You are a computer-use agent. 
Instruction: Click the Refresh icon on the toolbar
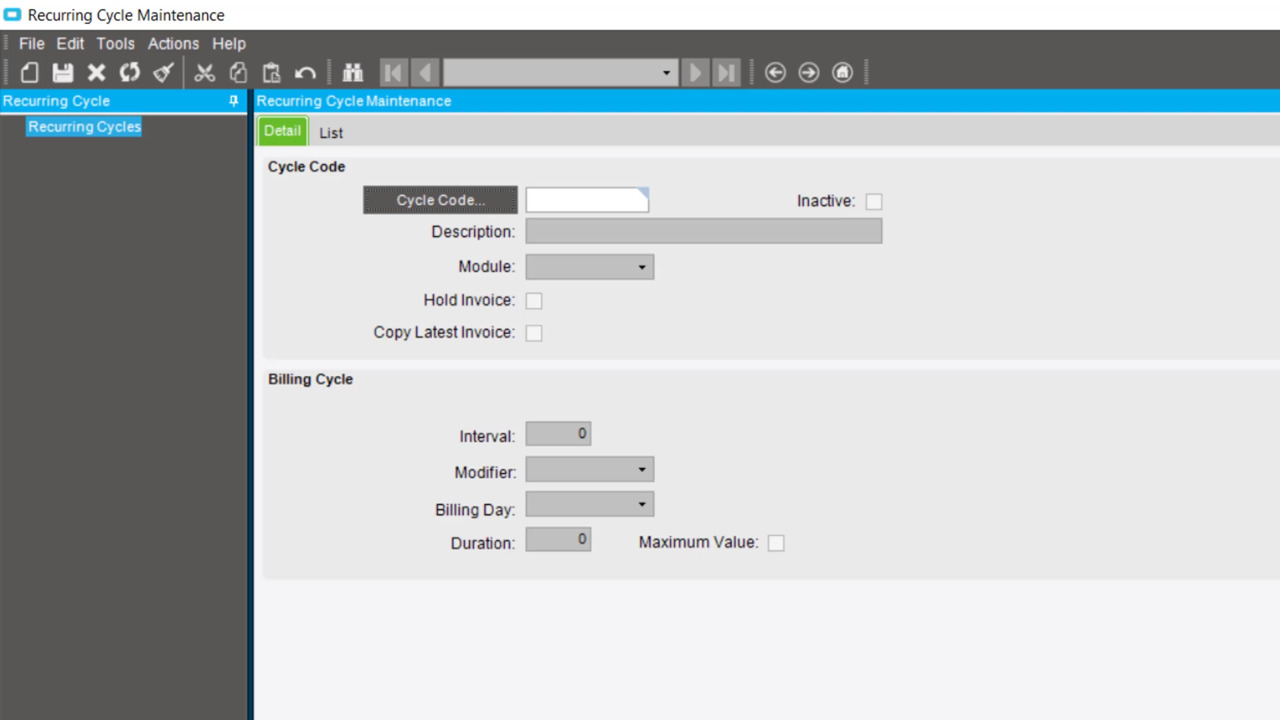[x=129, y=72]
